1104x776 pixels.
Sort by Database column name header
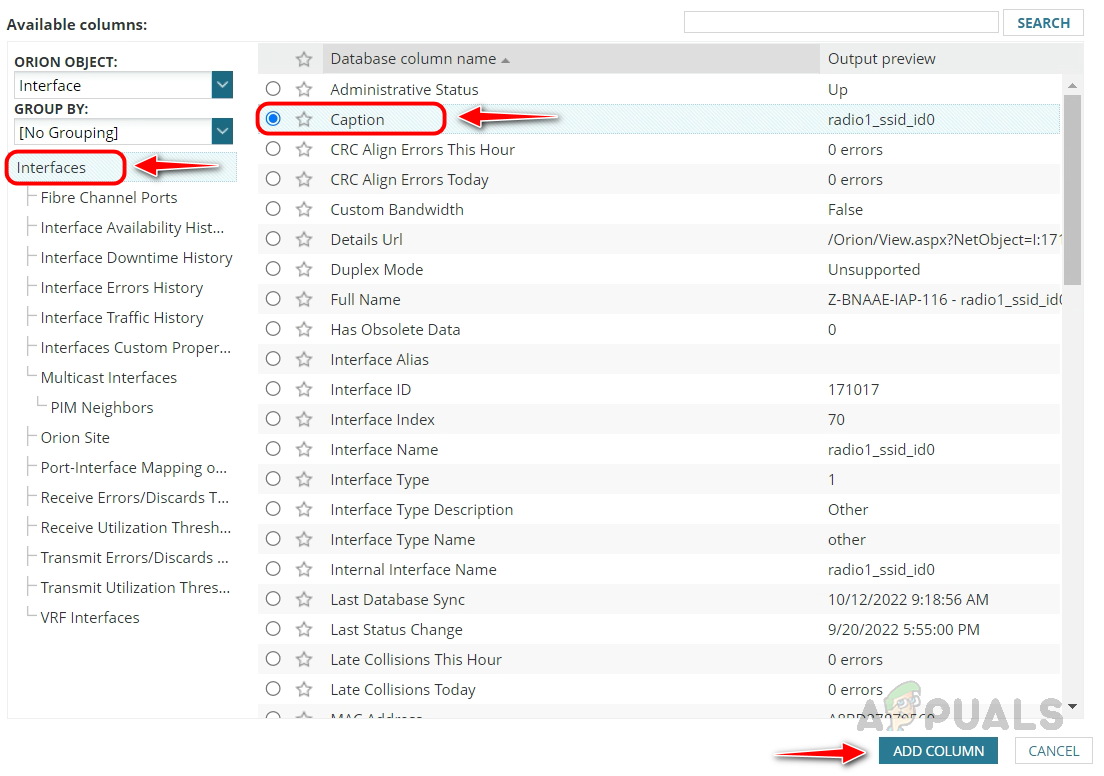pyautogui.click(x=570, y=59)
